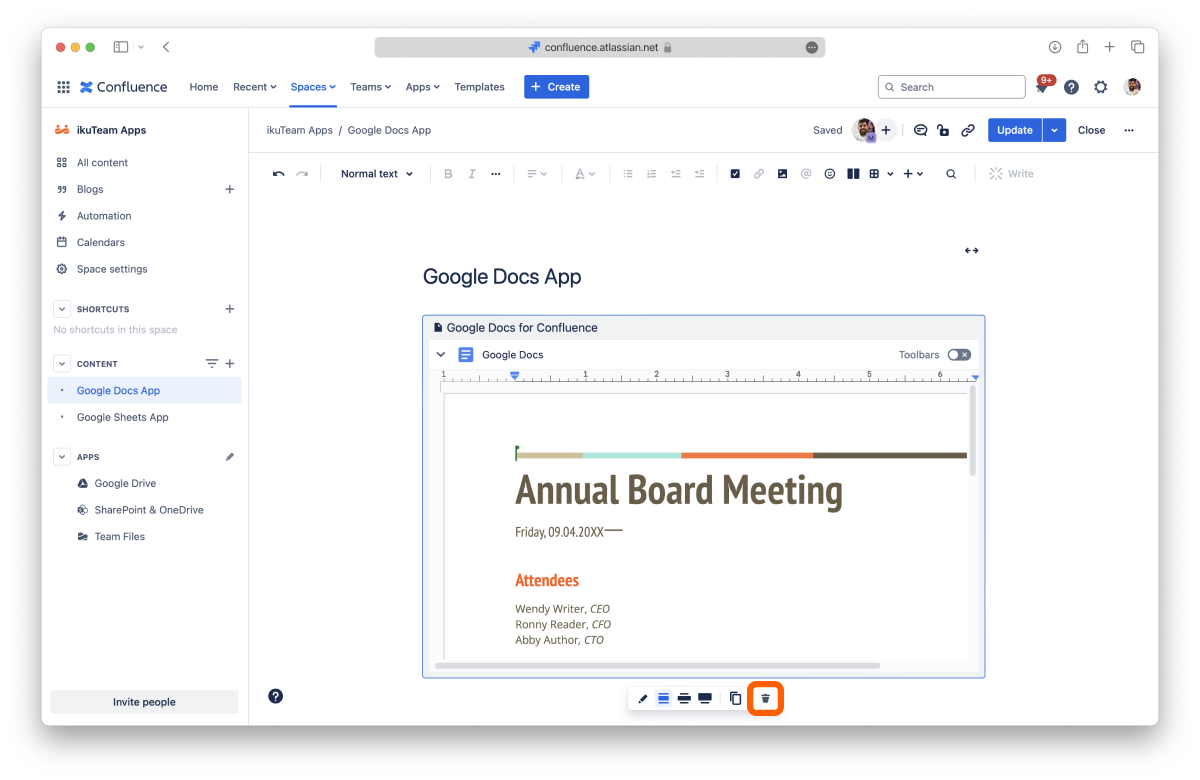Toggle page width arrows icon
The width and height of the screenshot is (1200, 780).
[971, 251]
